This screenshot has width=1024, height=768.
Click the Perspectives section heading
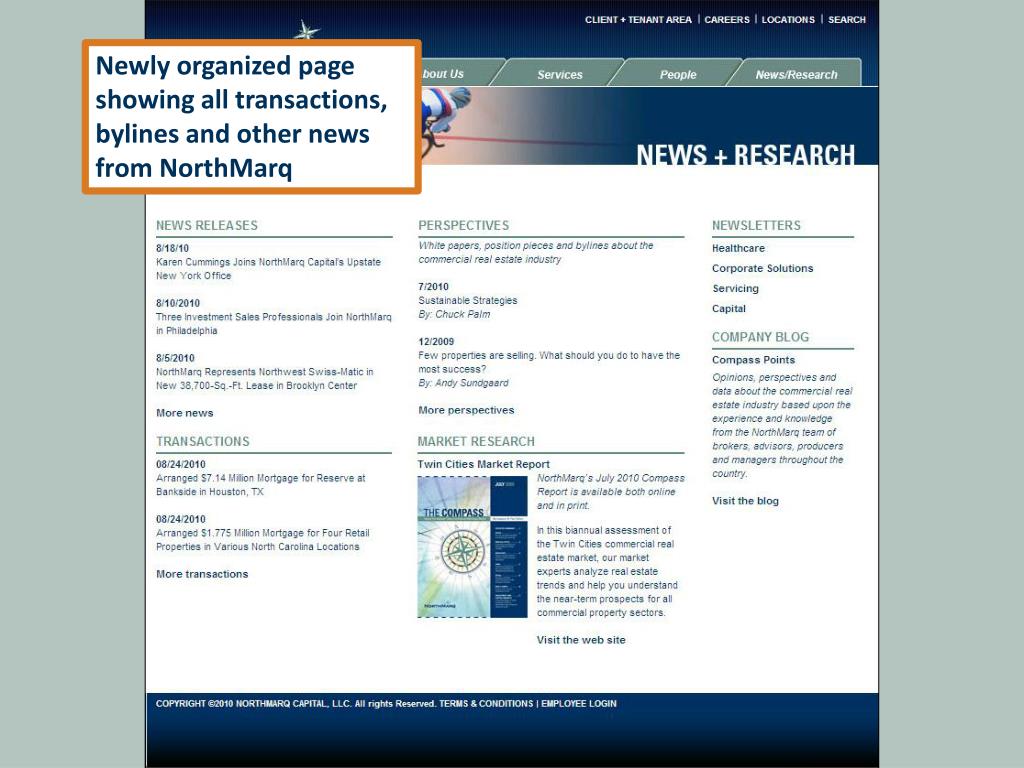pyautogui.click(x=464, y=225)
